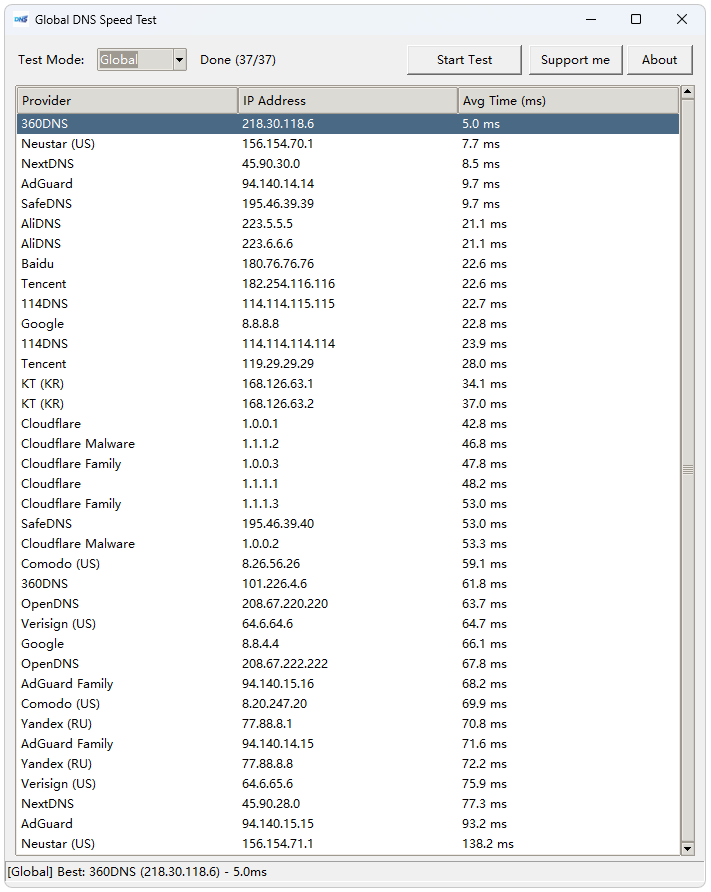Select 114DNS 114.114.115.115 row

tap(348, 304)
